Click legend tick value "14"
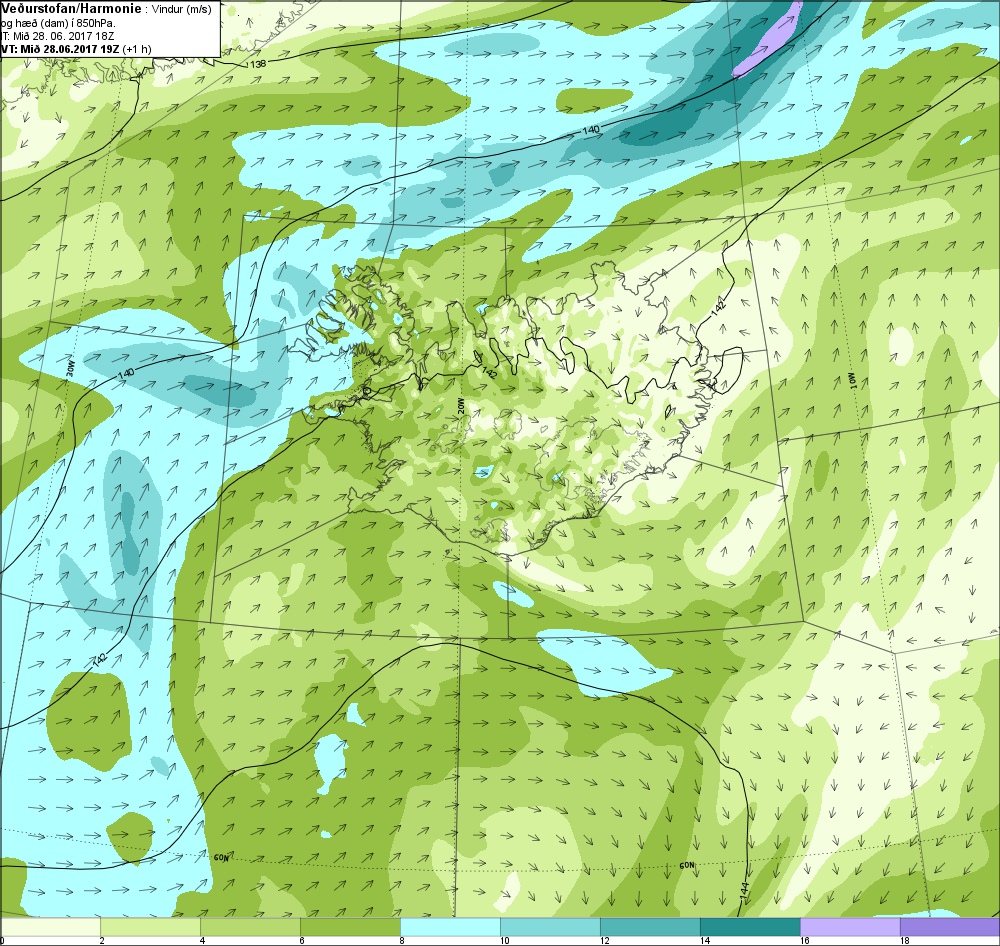1000x946 pixels. click(x=704, y=940)
